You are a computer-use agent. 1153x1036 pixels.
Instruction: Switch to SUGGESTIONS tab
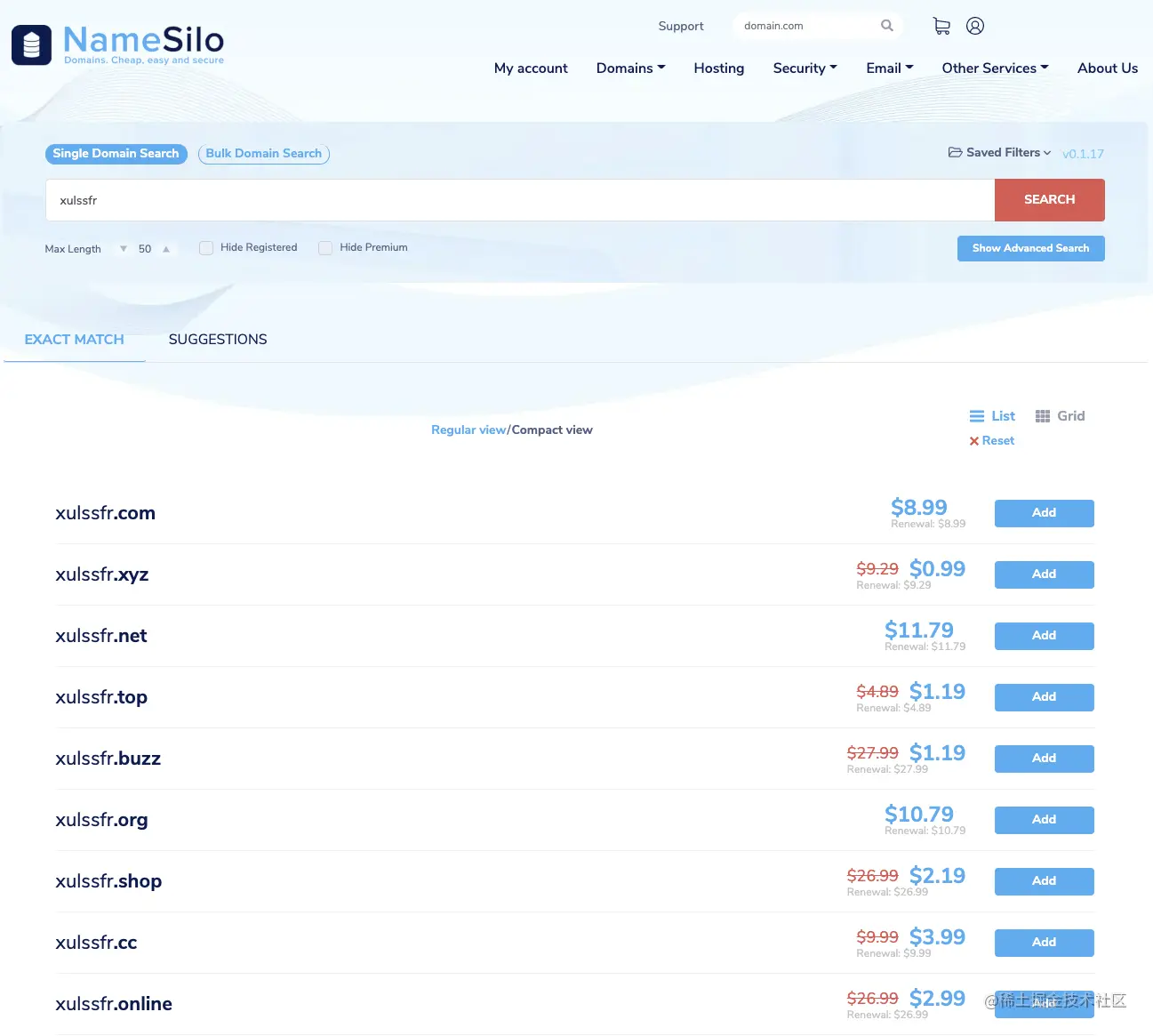coord(218,340)
